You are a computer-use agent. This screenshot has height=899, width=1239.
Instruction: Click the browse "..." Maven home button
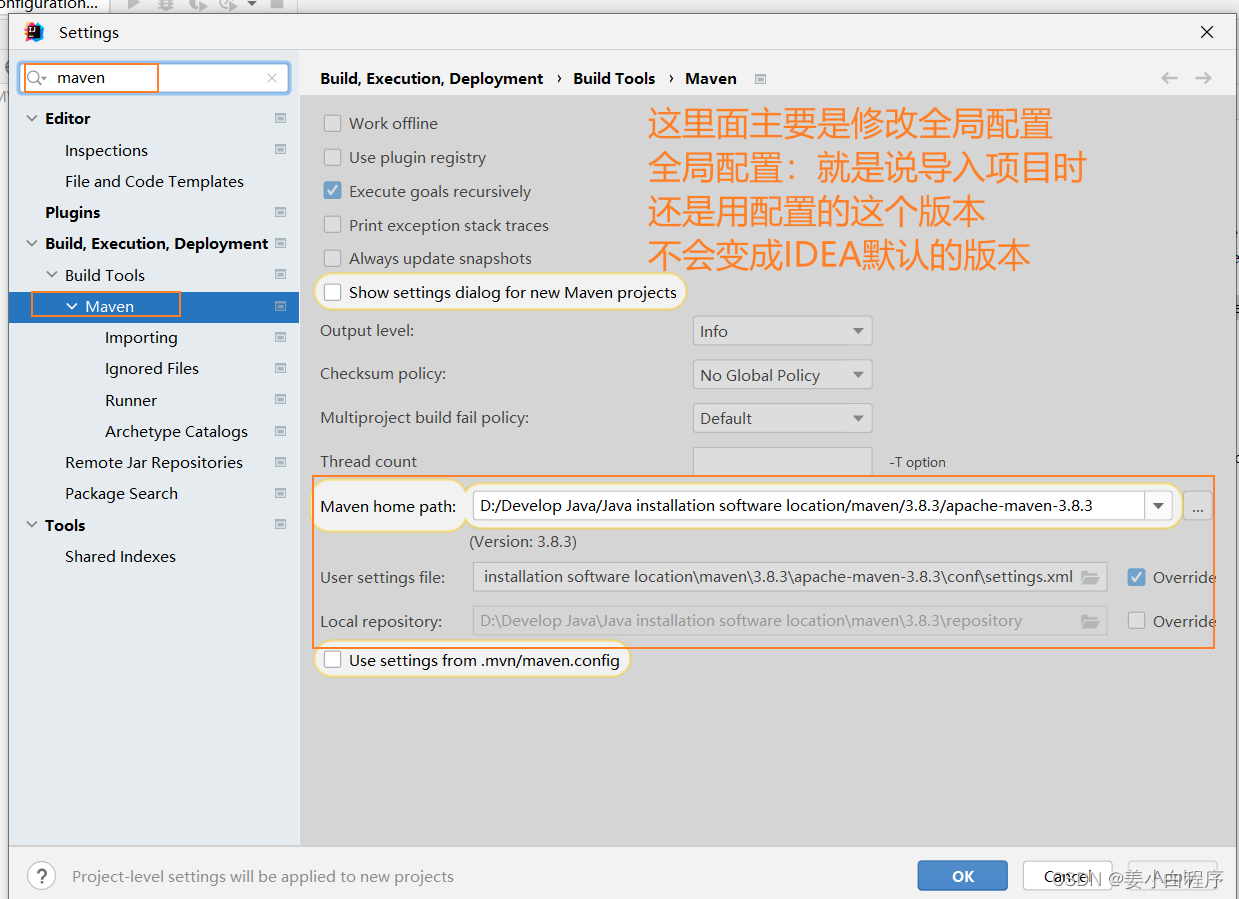coord(1197,506)
